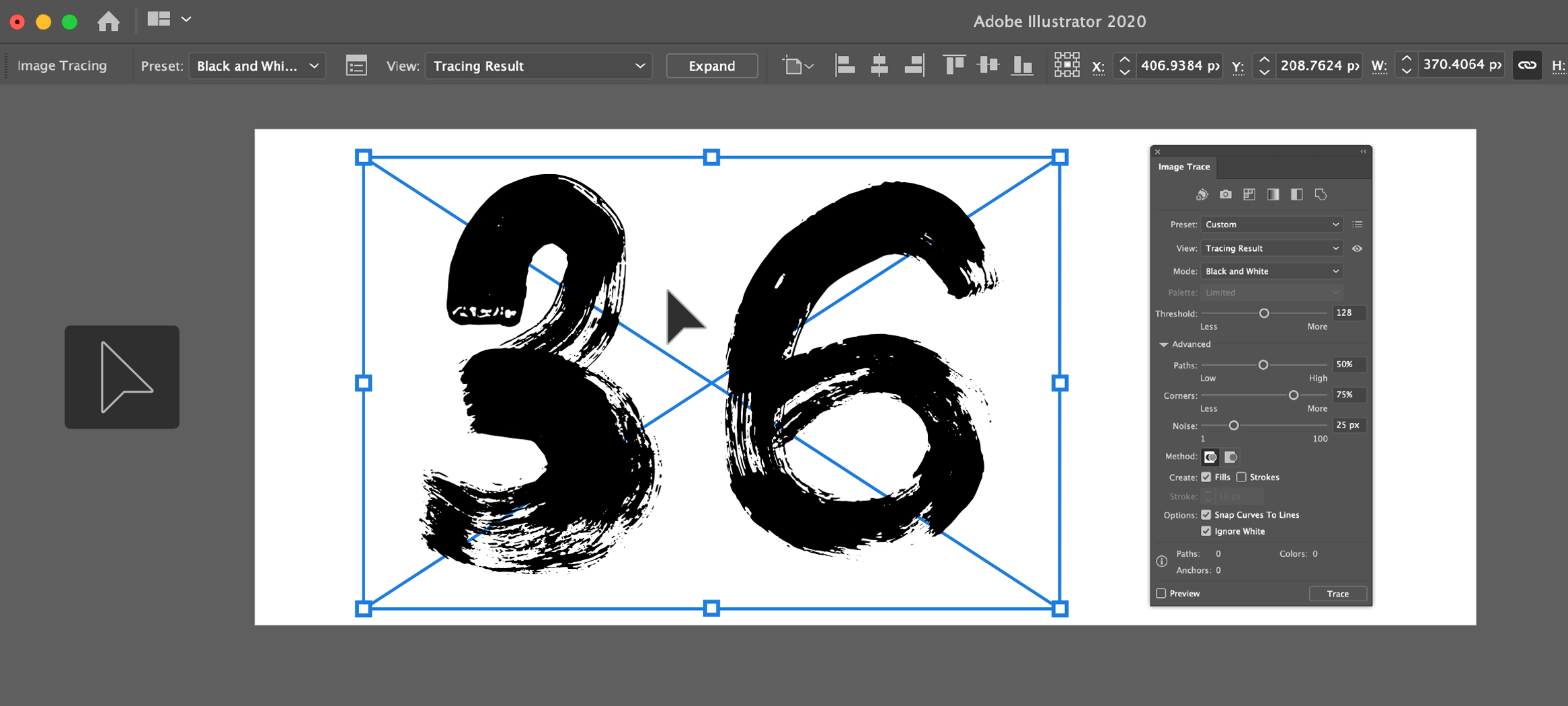
Task: Open the workspace layout switcher menu
Action: click(x=169, y=19)
